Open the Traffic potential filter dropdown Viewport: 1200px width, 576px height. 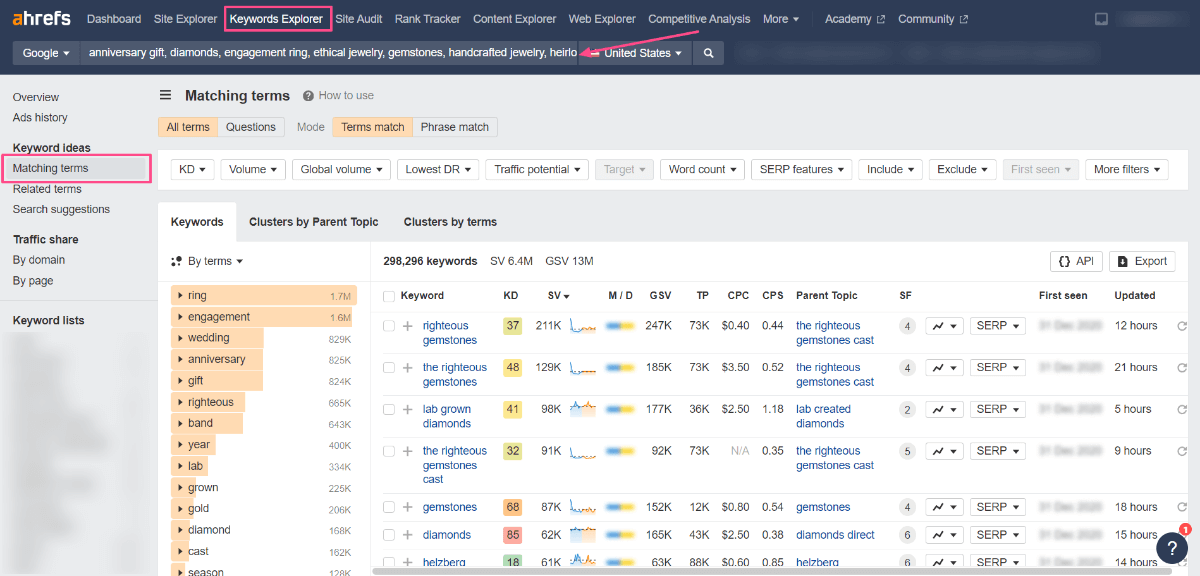tap(537, 169)
